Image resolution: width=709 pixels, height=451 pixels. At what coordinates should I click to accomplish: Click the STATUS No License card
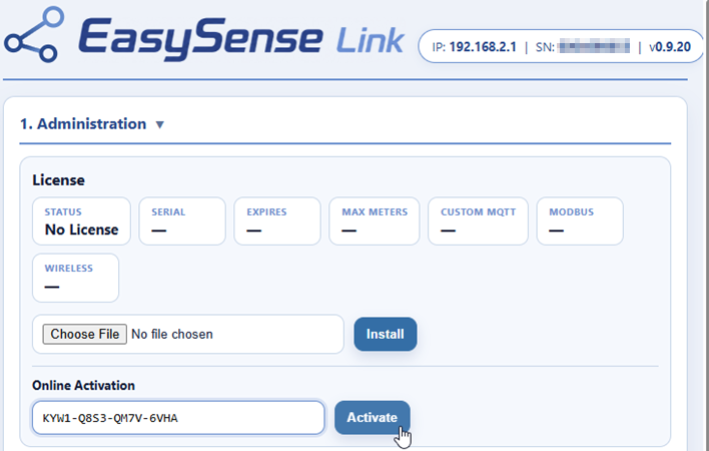click(81, 221)
